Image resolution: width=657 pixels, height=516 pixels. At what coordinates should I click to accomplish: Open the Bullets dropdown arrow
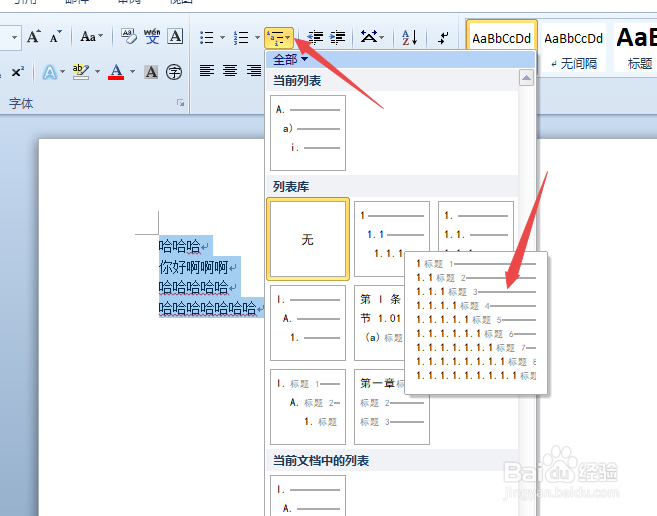coord(222,38)
